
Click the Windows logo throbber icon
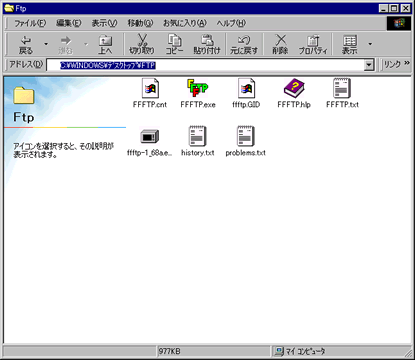click(399, 23)
